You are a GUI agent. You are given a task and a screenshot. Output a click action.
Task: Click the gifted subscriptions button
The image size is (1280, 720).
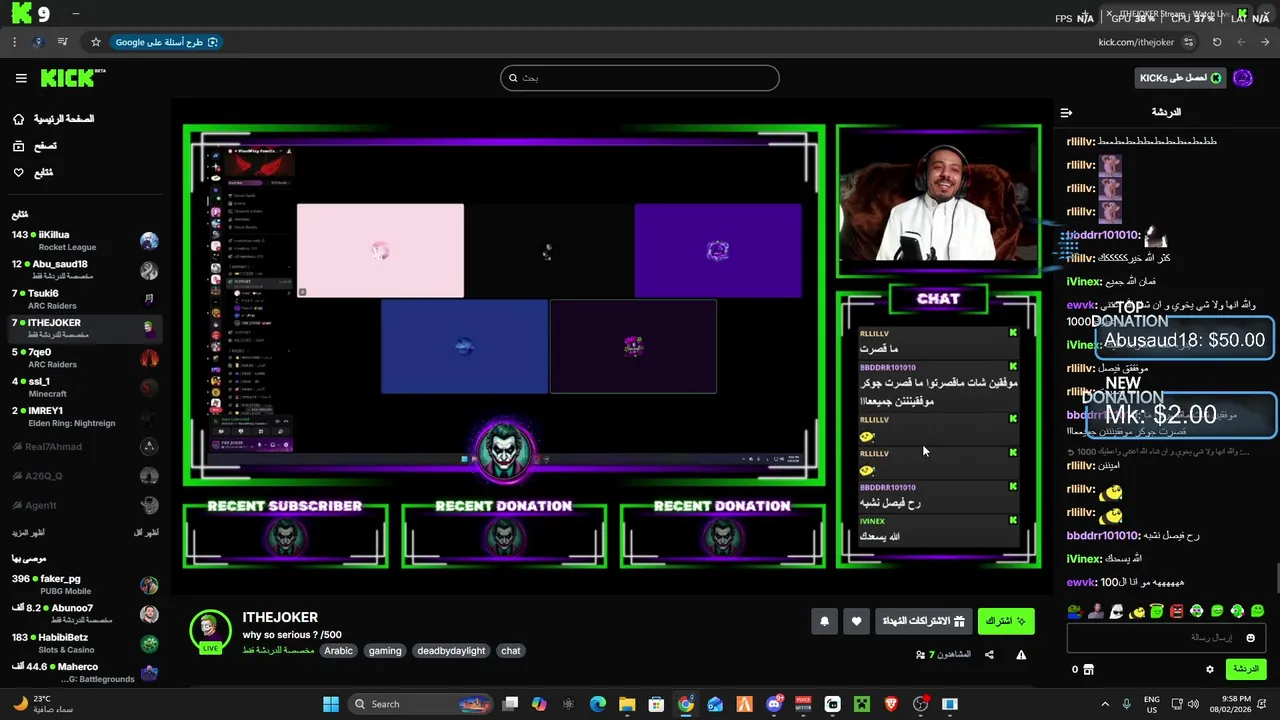pyautogui.click(x=923, y=621)
